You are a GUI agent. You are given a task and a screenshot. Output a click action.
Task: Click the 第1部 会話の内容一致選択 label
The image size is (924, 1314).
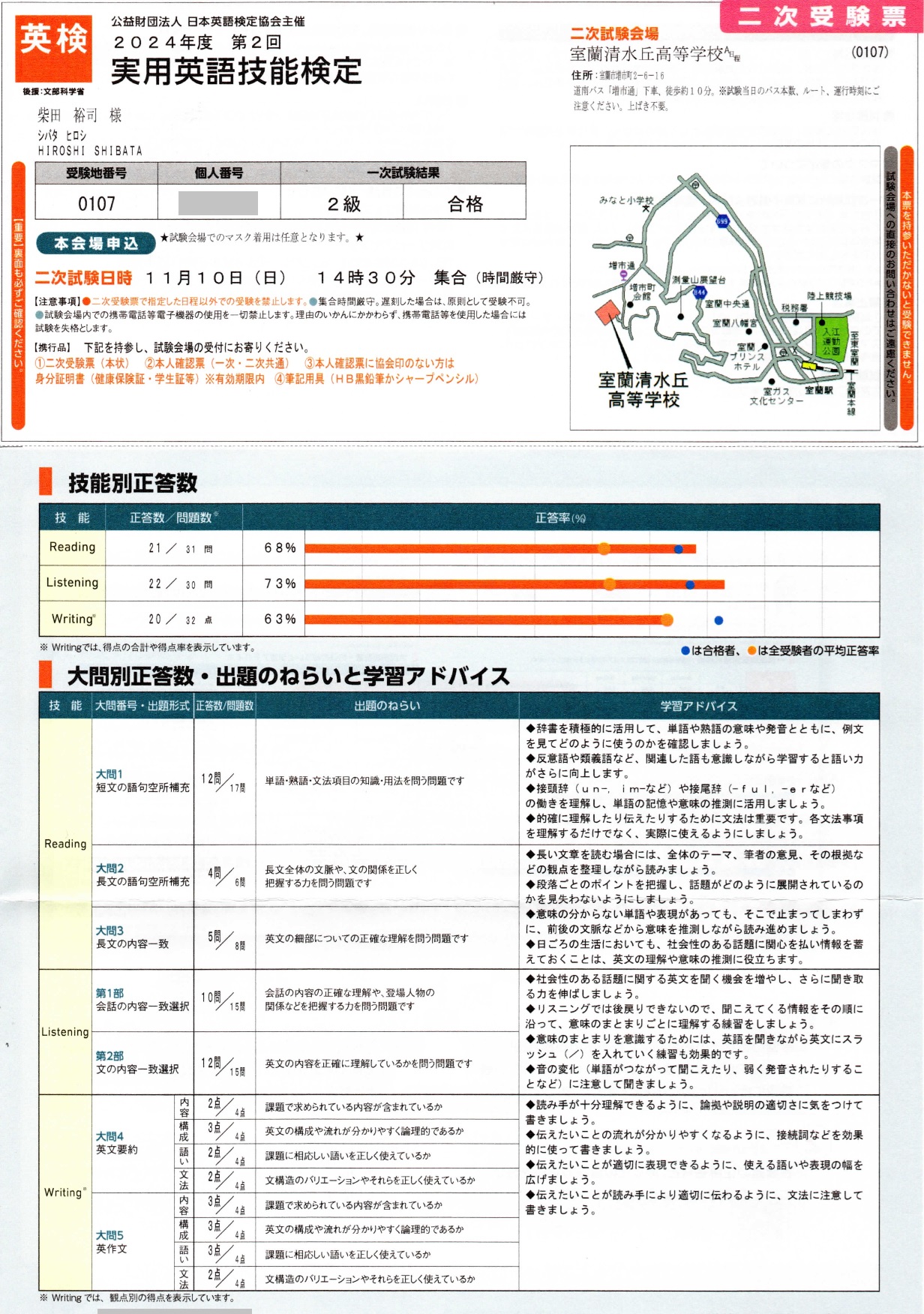pyautogui.click(x=142, y=1000)
